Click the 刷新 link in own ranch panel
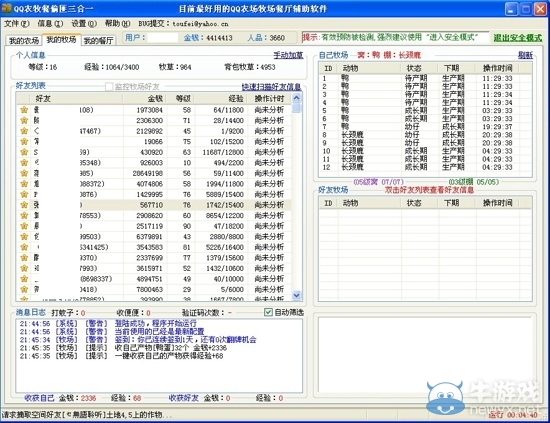Viewport: 550px width, 423px height. (525, 55)
